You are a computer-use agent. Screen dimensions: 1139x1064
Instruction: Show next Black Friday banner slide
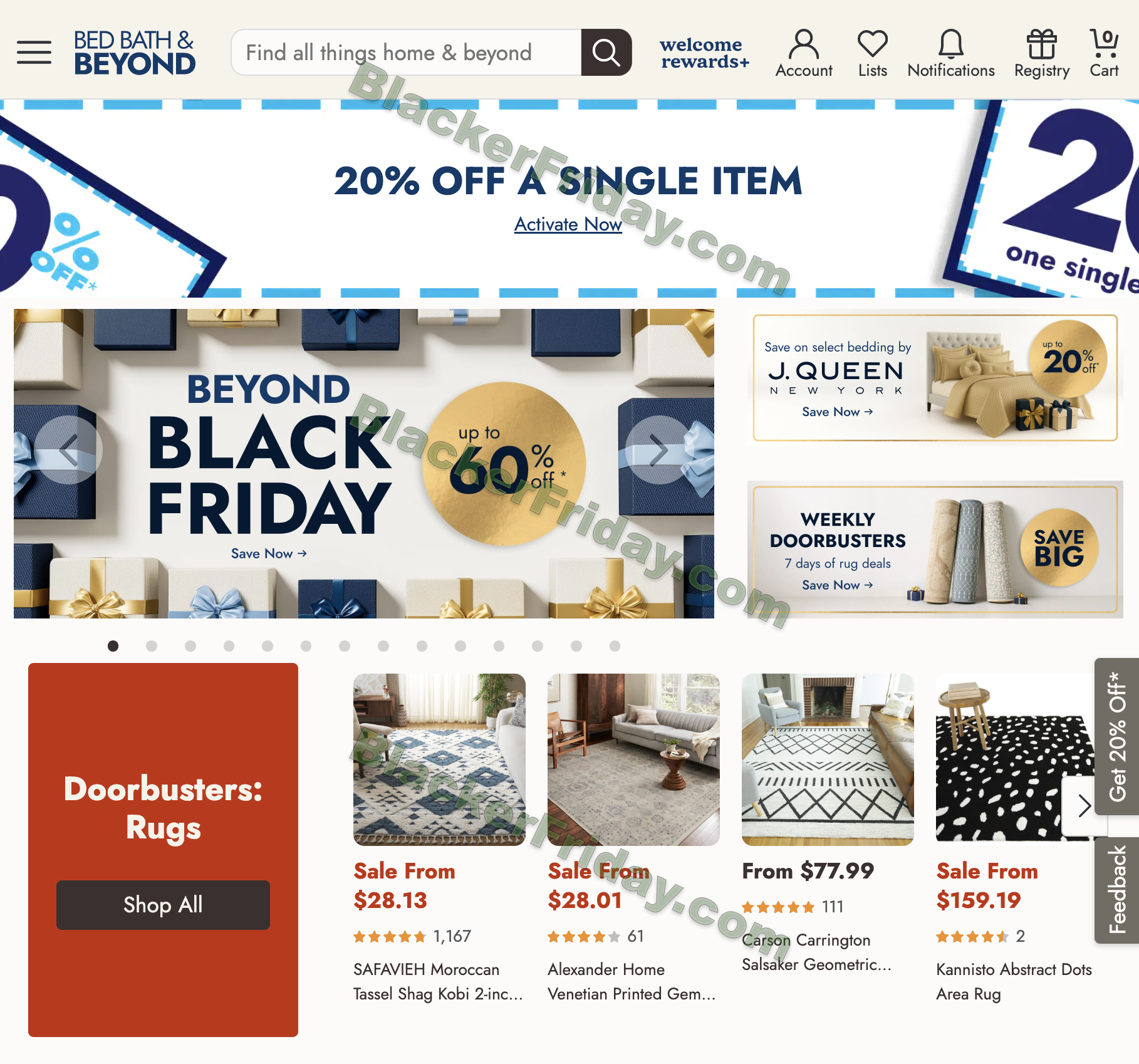click(659, 450)
